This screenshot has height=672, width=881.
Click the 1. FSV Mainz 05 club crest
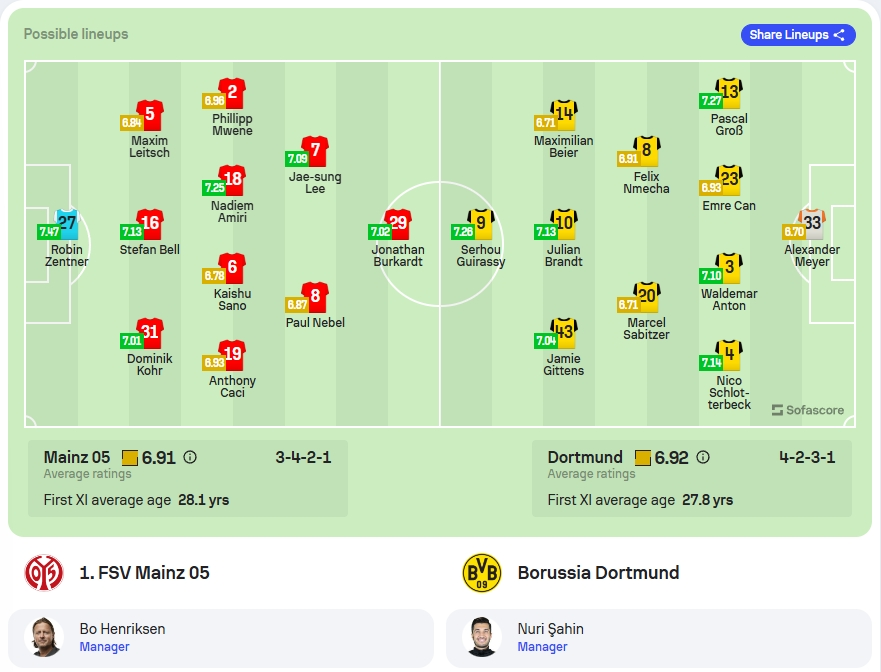(44, 573)
